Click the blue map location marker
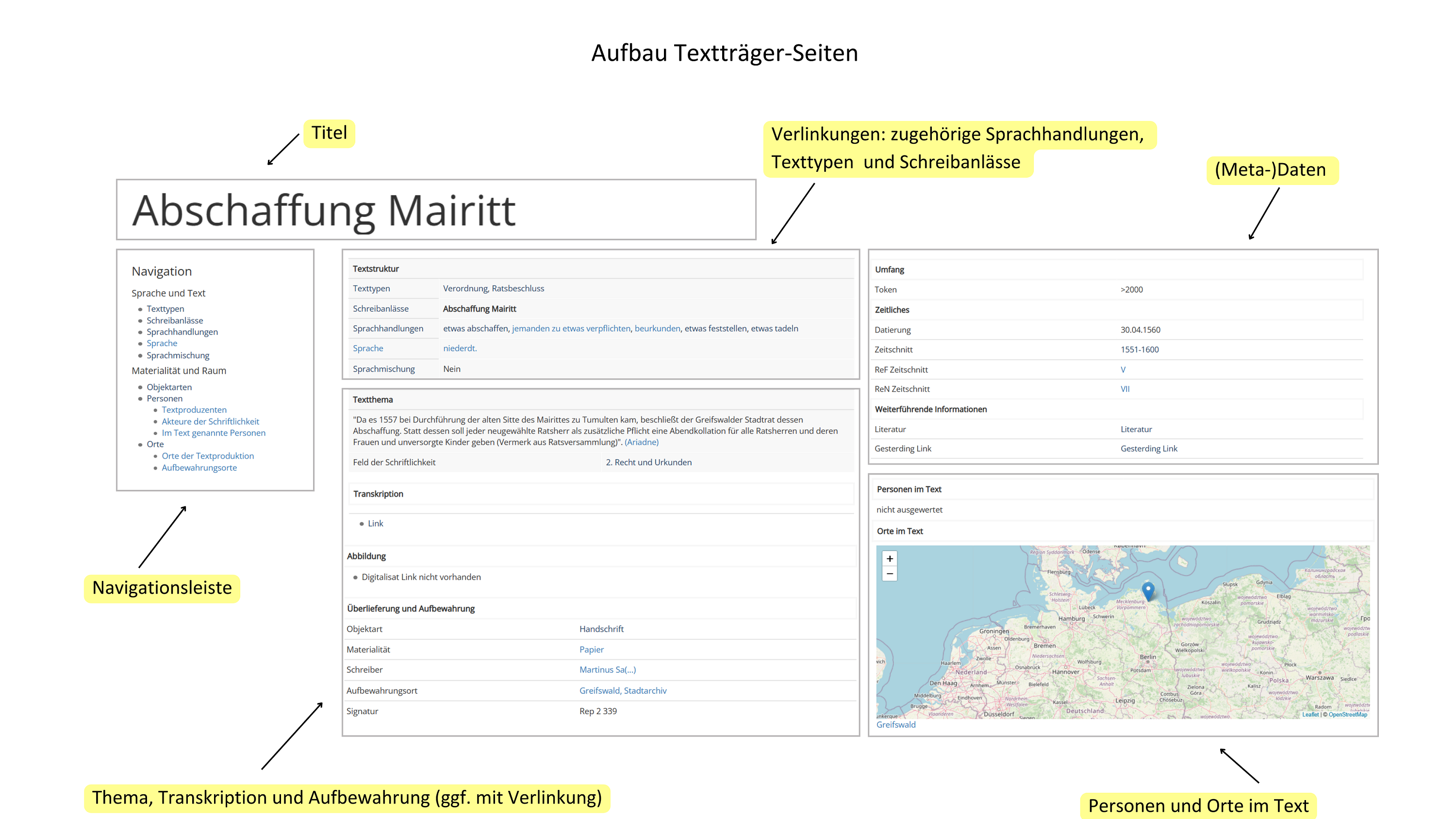The width and height of the screenshot is (1456, 819). click(x=1148, y=590)
